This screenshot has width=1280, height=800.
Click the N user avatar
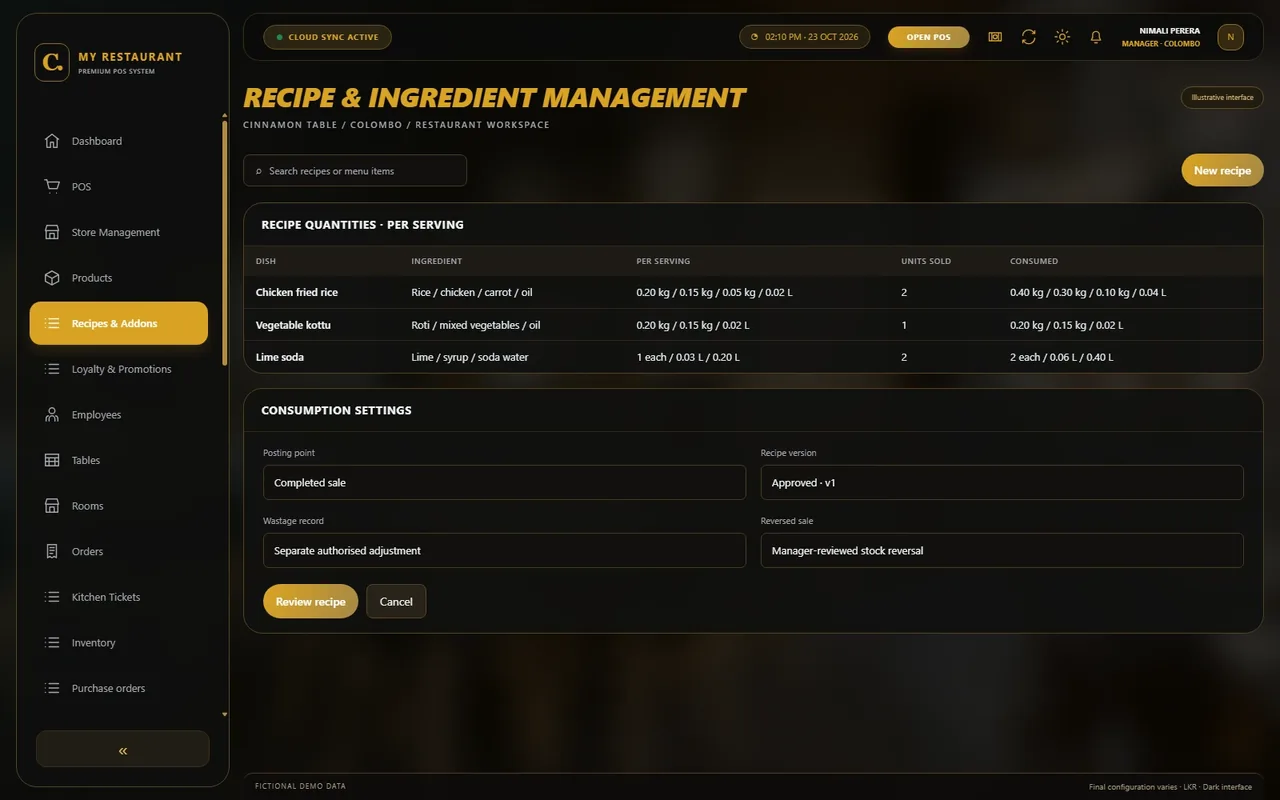(x=1230, y=37)
